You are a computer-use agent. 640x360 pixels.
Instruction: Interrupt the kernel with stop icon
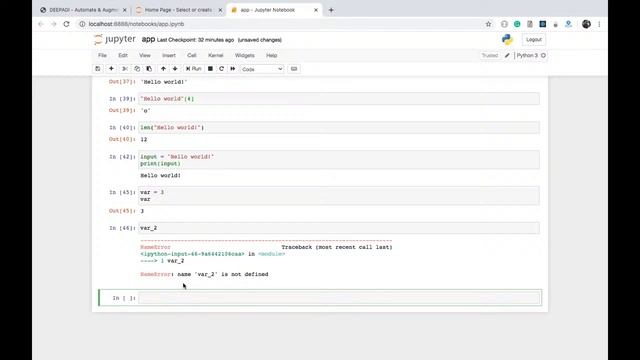point(210,69)
